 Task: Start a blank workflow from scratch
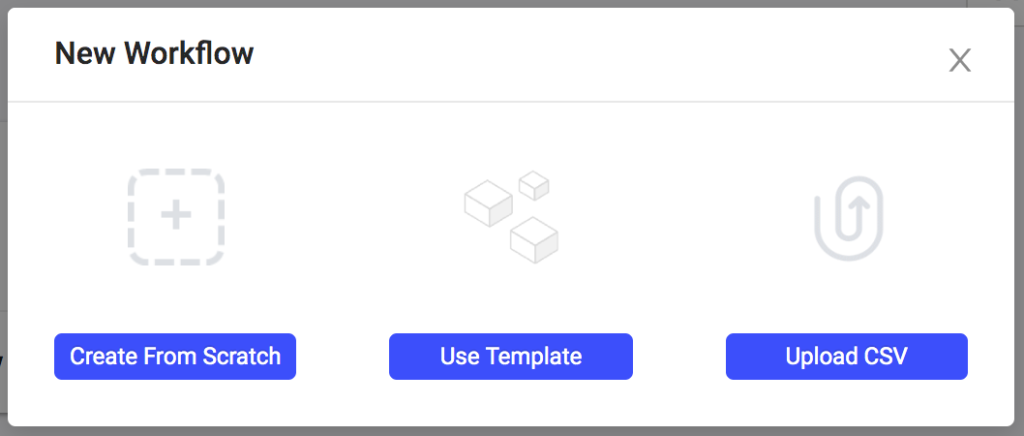[175, 356]
